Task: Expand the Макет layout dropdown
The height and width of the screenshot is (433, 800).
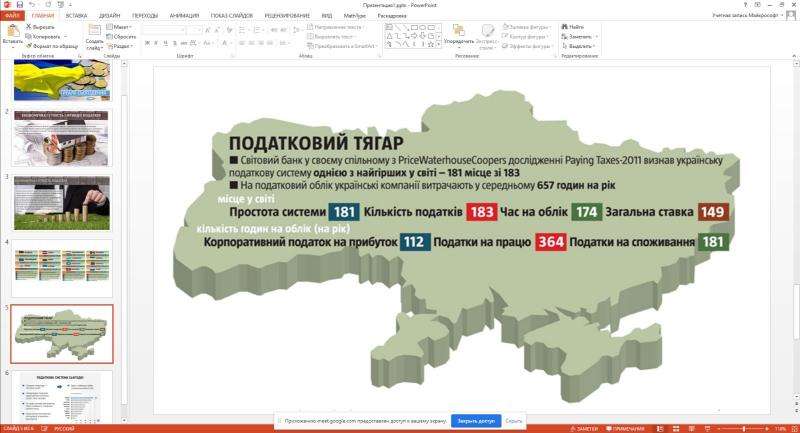Action: pos(120,26)
